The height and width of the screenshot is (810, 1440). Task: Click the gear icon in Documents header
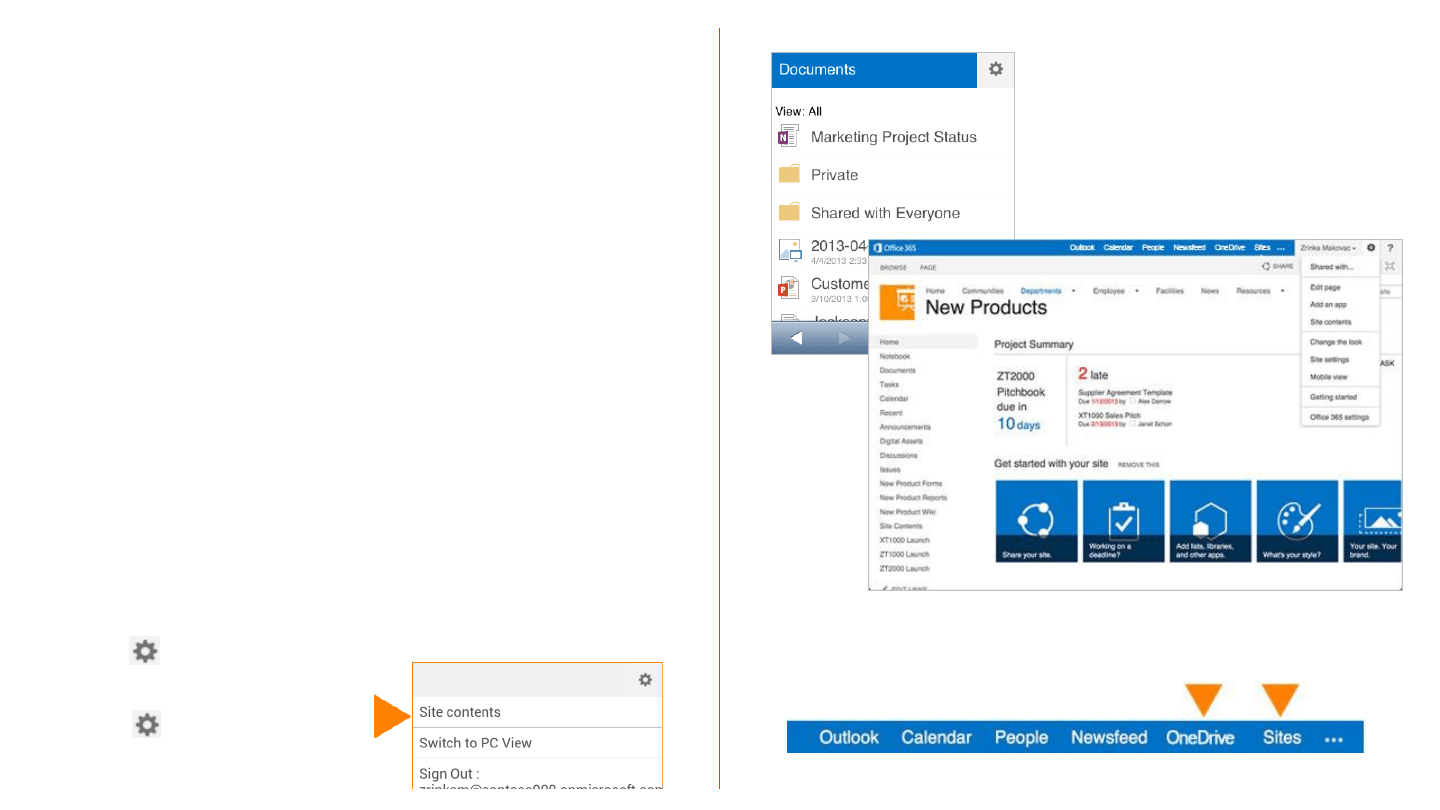click(995, 70)
